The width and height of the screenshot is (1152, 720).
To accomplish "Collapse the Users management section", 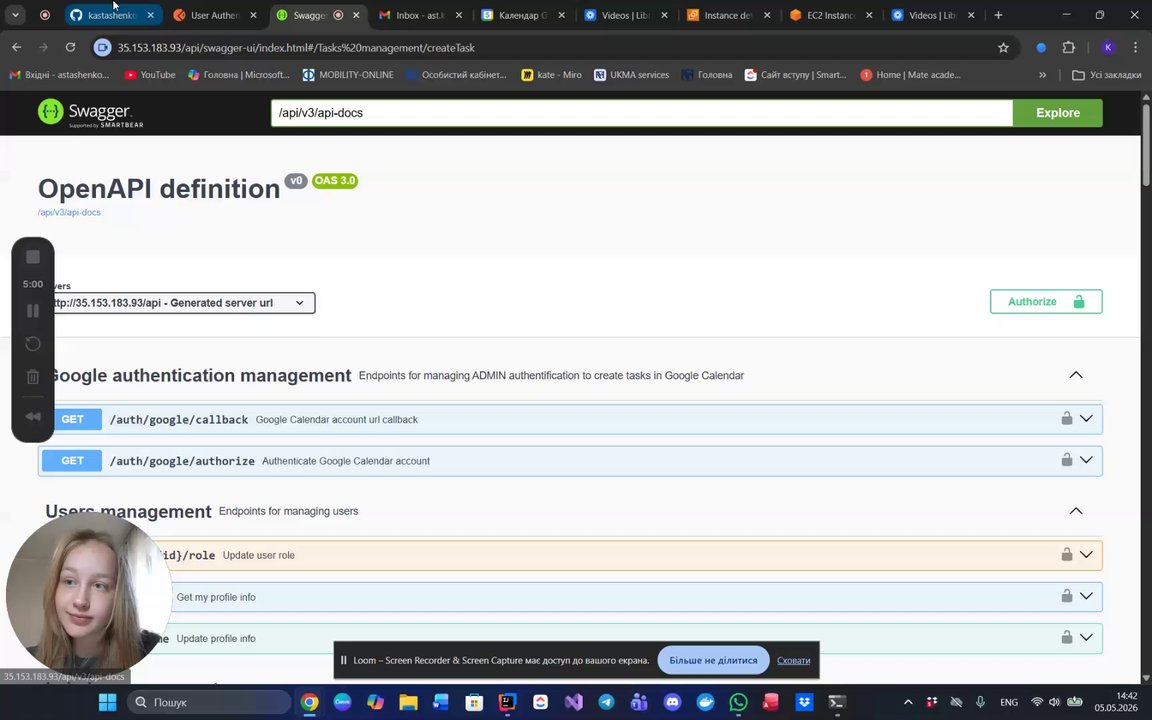I will pos(1076,511).
